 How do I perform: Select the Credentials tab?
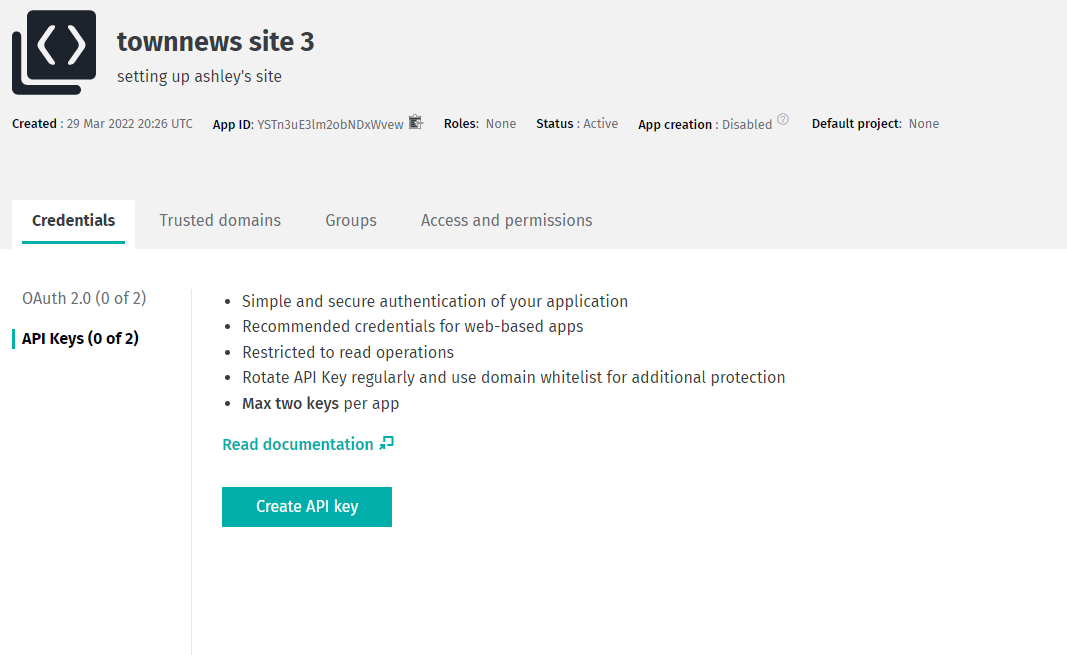tap(73, 220)
